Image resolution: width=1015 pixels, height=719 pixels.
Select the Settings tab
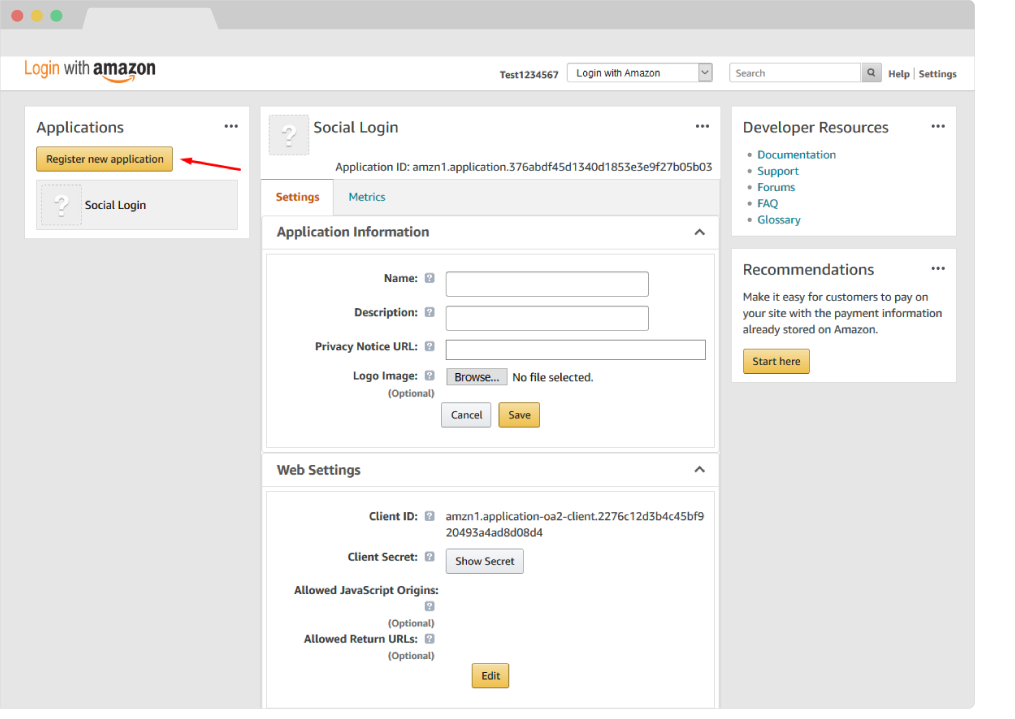tap(297, 197)
